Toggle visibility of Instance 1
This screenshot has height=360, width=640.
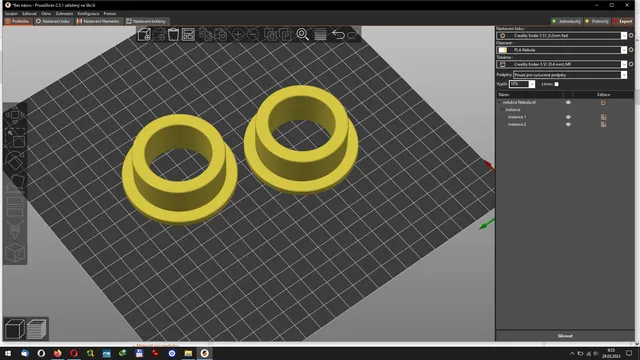point(568,117)
